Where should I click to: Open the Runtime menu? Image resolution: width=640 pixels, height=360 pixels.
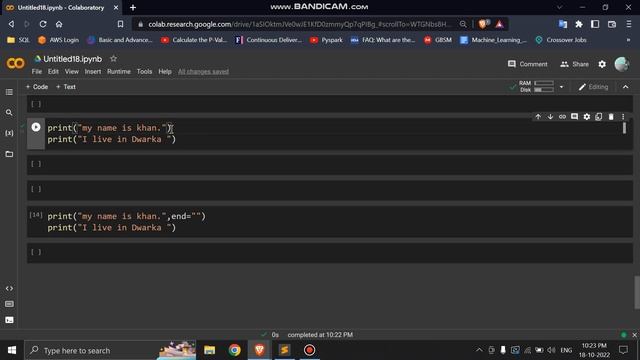(119, 71)
